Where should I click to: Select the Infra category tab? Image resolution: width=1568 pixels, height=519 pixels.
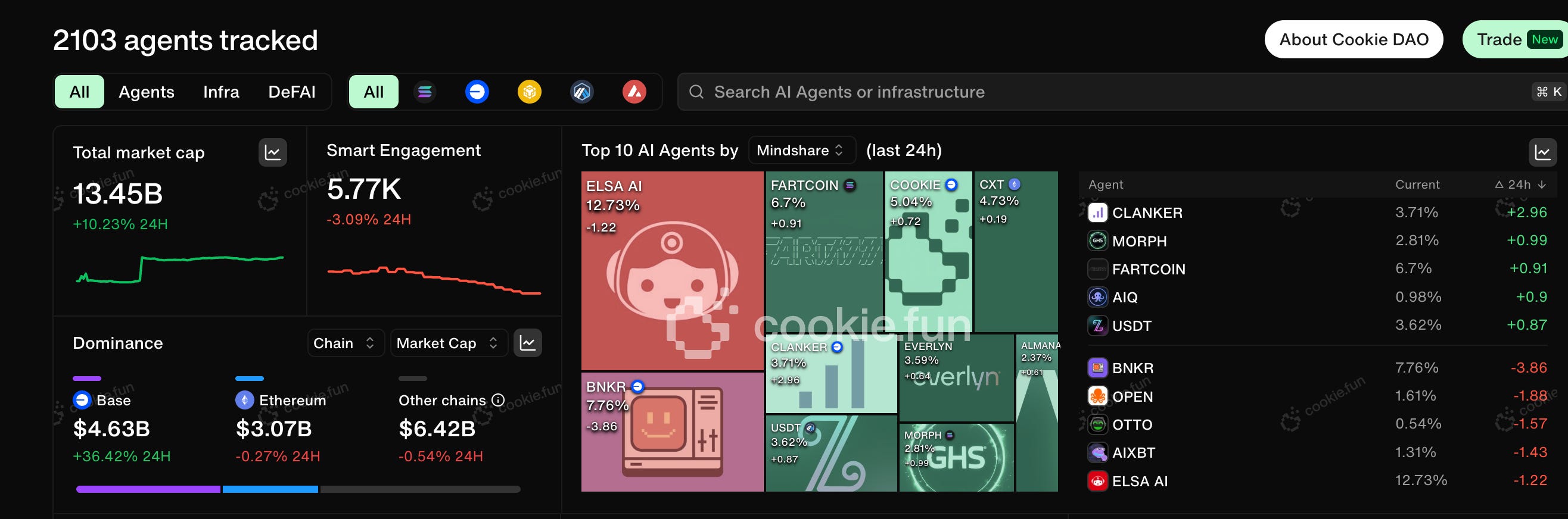(x=221, y=92)
